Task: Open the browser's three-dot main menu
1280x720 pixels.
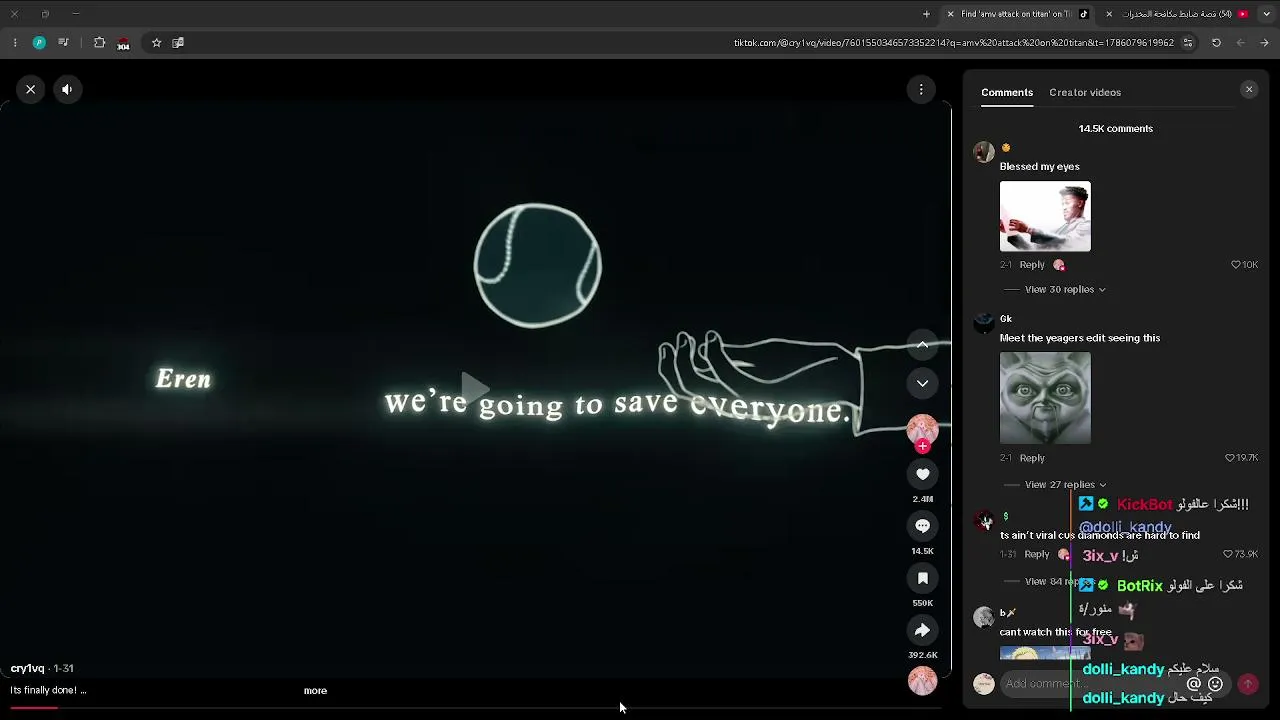Action: pos(14,43)
